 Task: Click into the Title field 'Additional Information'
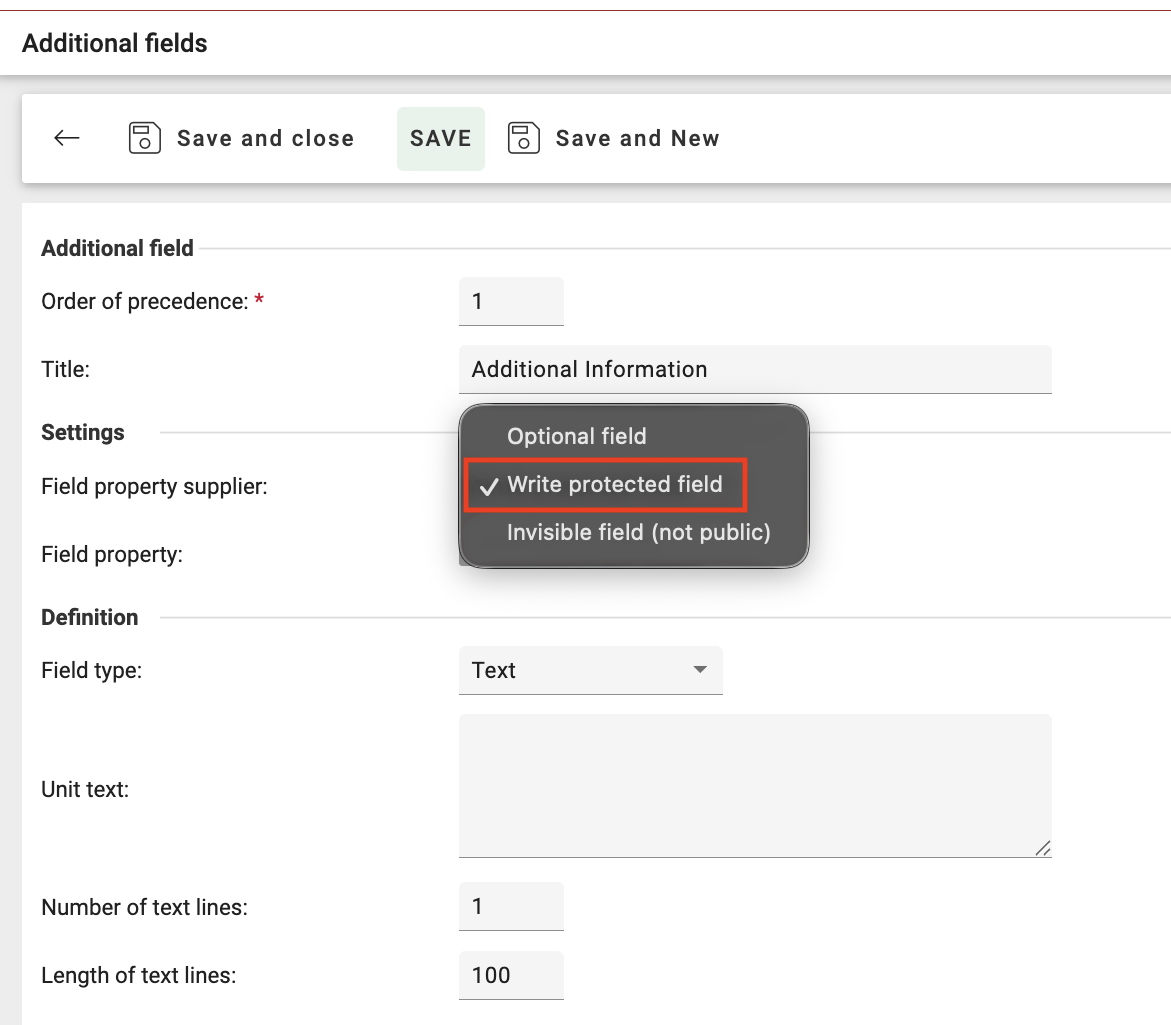(754, 369)
